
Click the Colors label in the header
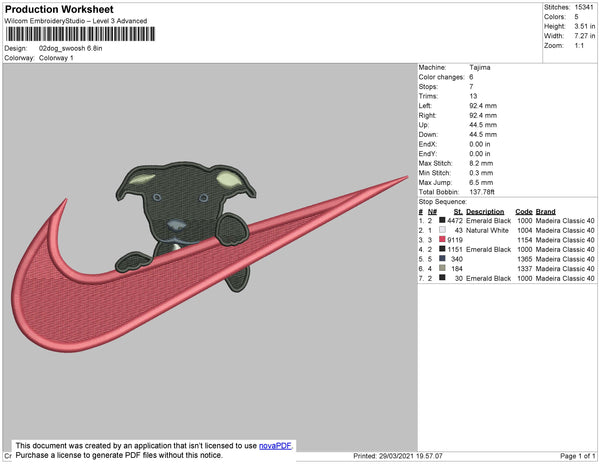point(555,17)
